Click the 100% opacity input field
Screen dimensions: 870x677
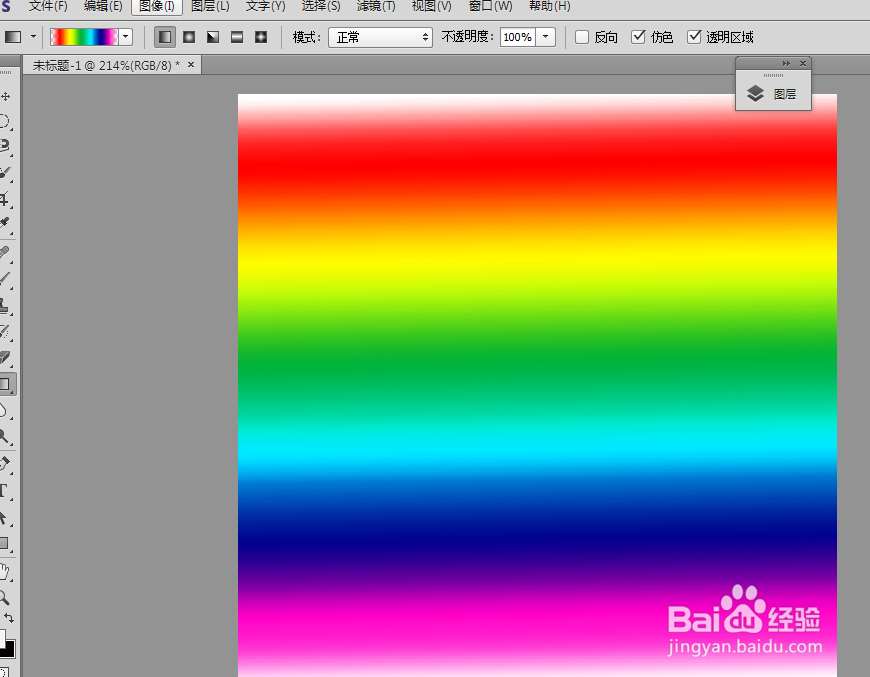[x=517, y=37]
